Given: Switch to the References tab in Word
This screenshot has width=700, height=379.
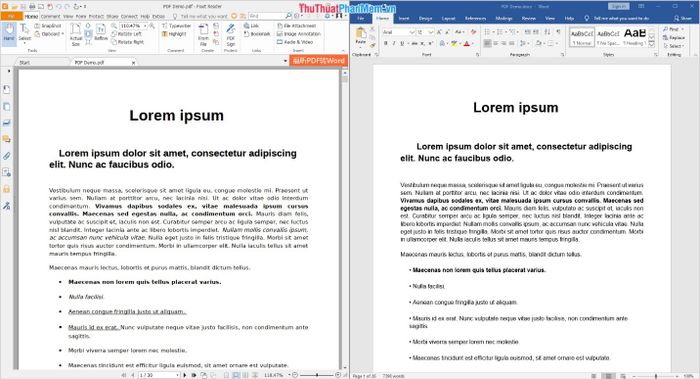Looking at the screenshot, I should (x=475, y=18).
